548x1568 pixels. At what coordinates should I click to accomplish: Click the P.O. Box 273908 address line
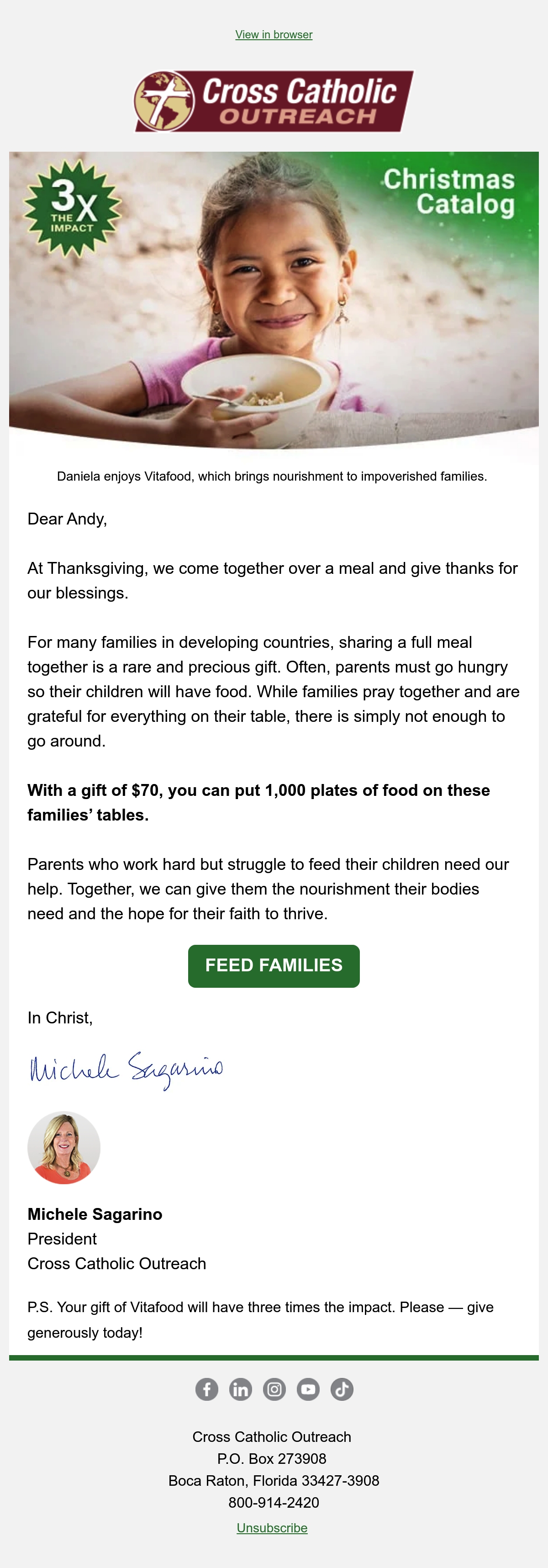tap(272, 1458)
